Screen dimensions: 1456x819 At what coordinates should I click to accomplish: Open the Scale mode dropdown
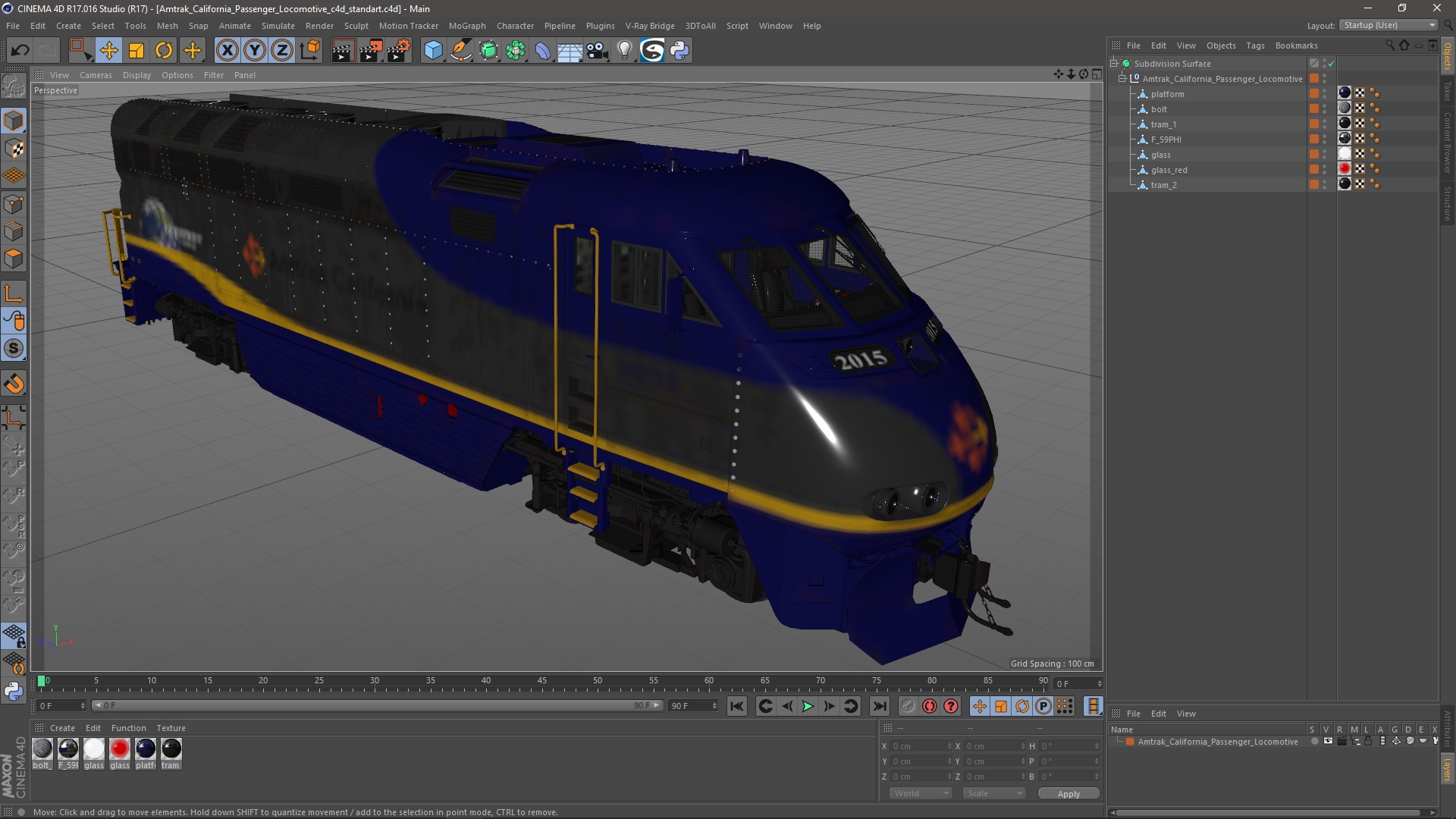click(994, 793)
